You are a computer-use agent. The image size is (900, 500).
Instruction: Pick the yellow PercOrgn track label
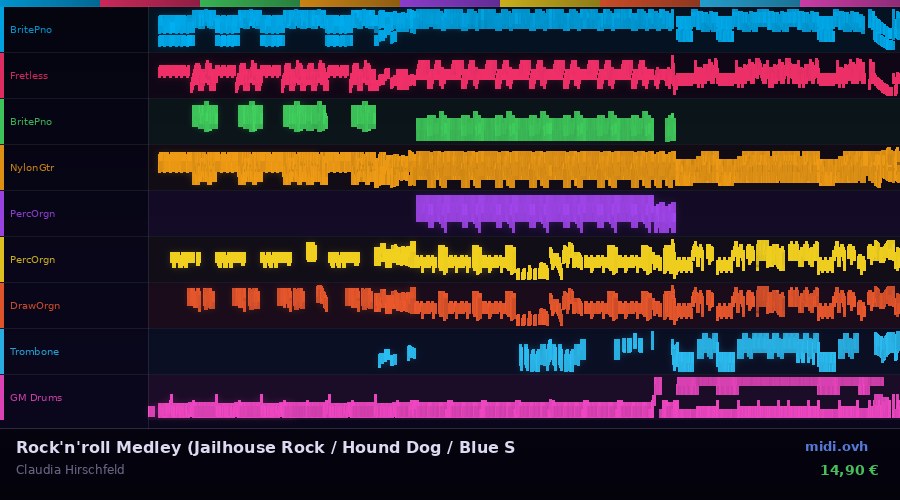tap(33, 260)
